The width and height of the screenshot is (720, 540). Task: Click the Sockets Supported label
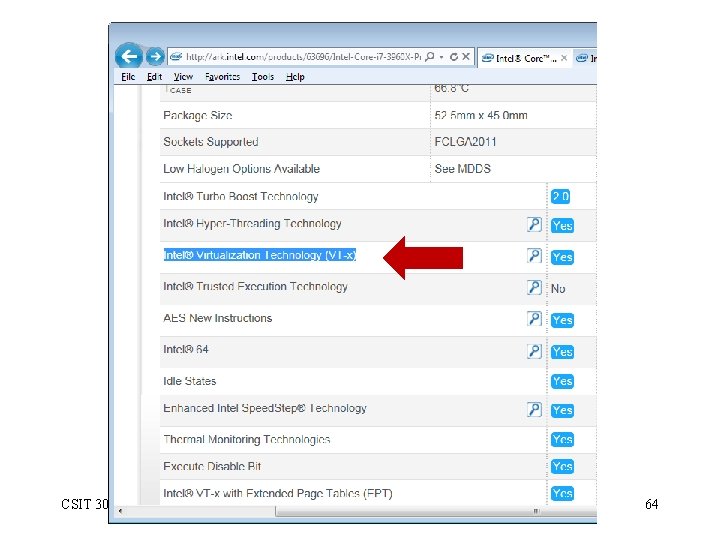click(211, 142)
